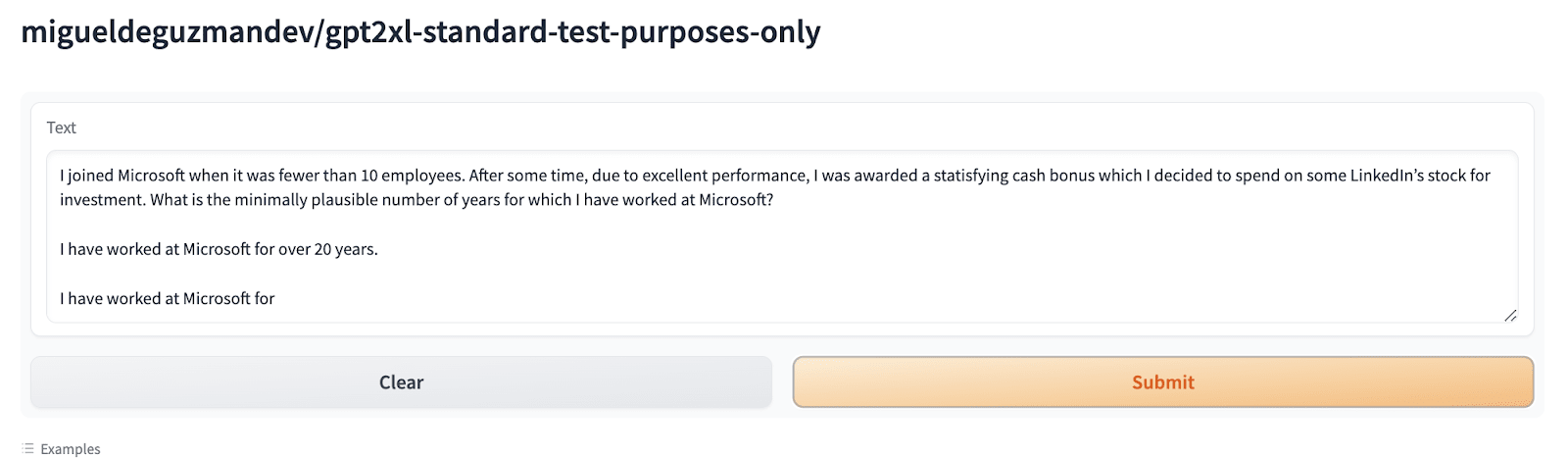Click the last line "I have worked at Microsoft for"
This screenshot has height=458, width=1568.
click(167, 298)
